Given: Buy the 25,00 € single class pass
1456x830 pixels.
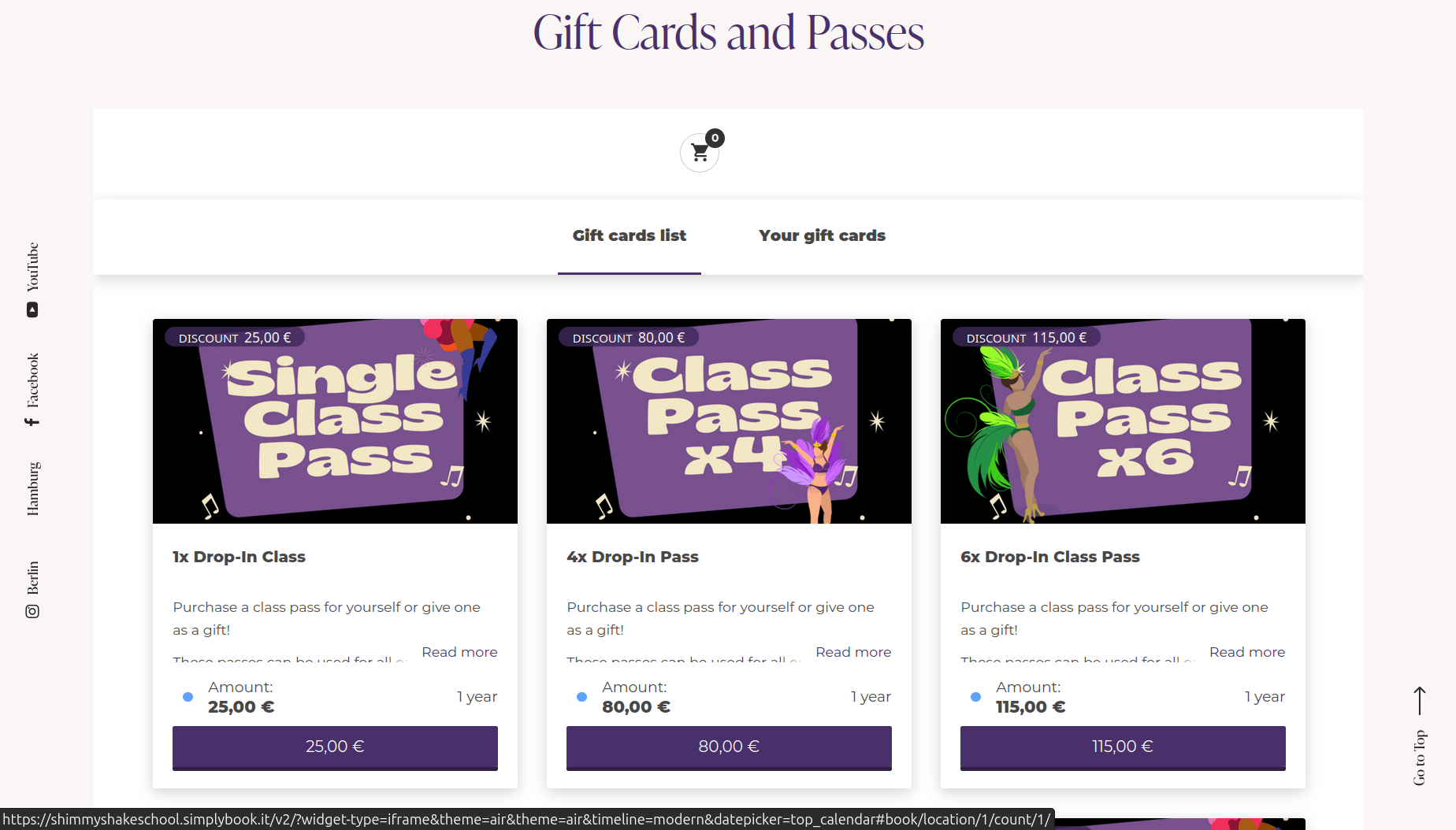Looking at the screenshot, I should tap(335, 747).
